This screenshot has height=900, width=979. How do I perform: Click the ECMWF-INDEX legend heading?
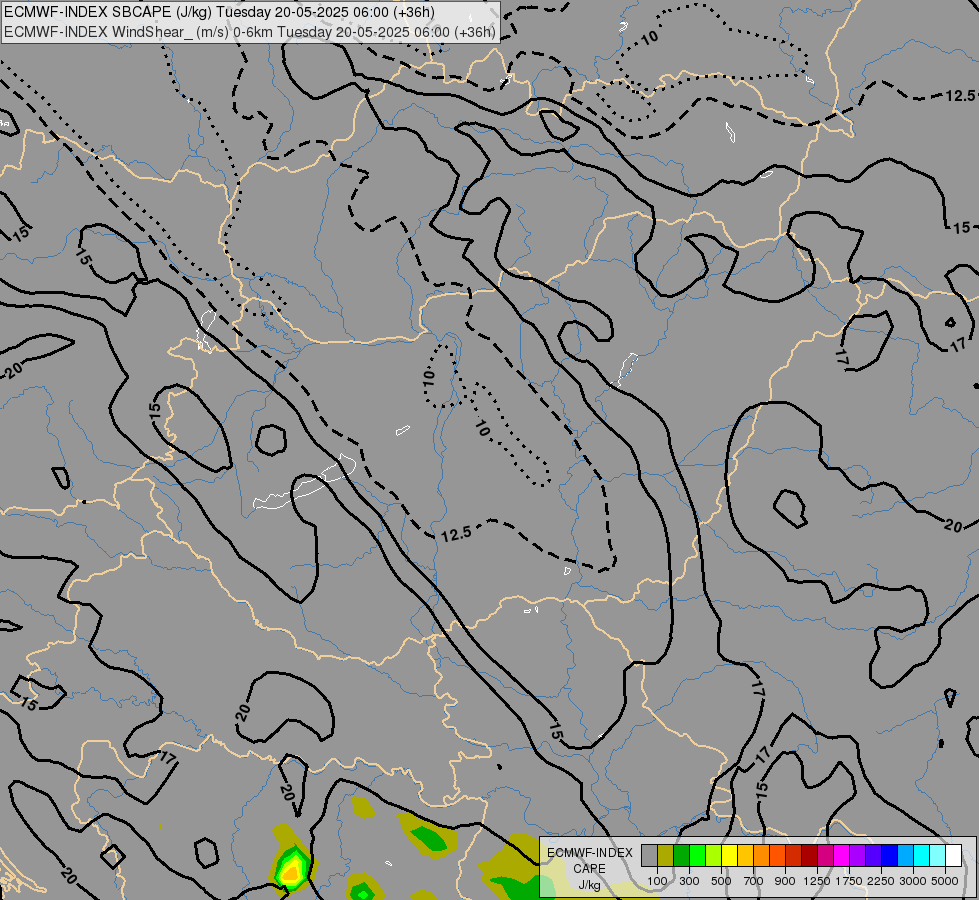point(589,853)
